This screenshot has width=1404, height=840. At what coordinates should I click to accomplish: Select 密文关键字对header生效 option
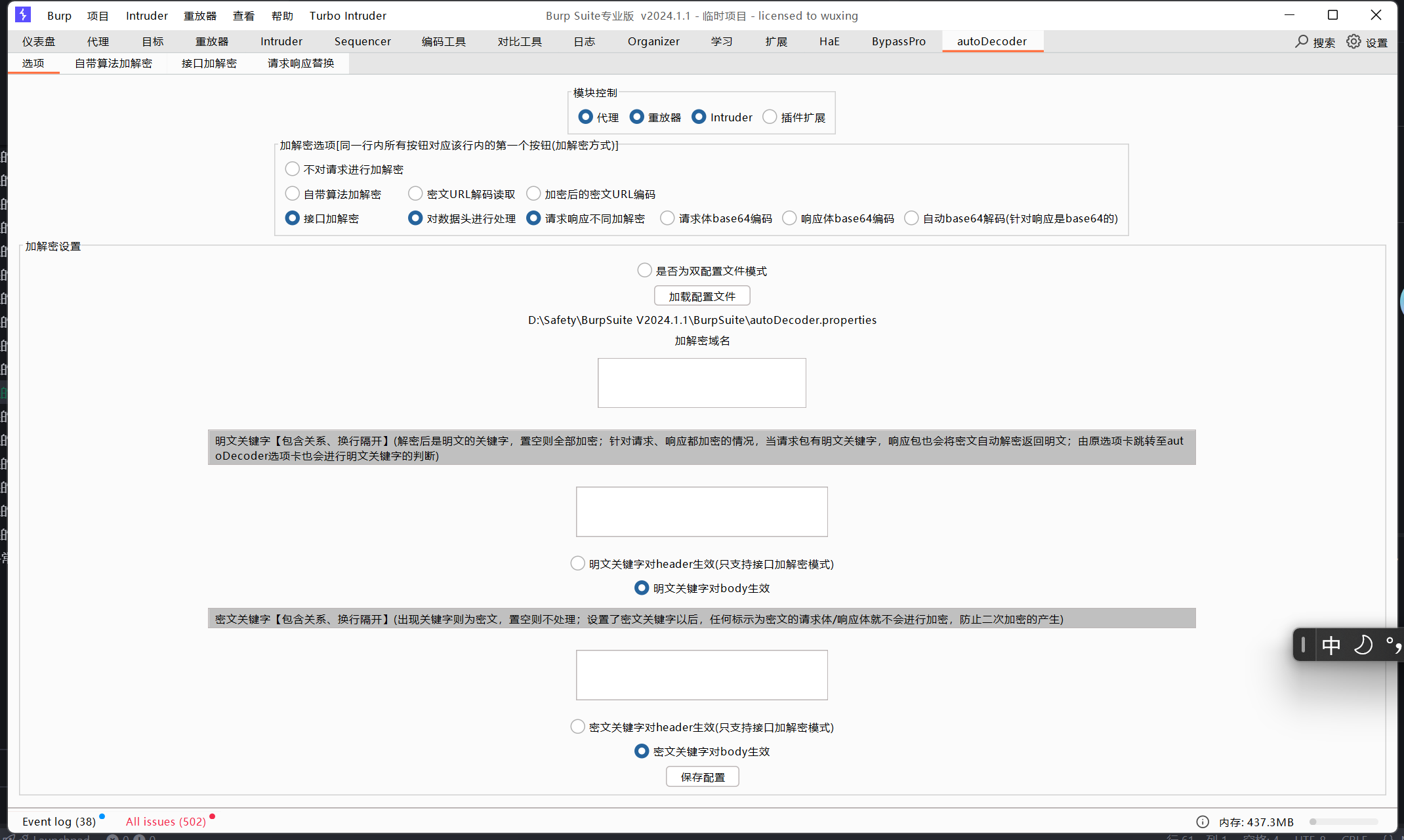[x=577, y=727]
